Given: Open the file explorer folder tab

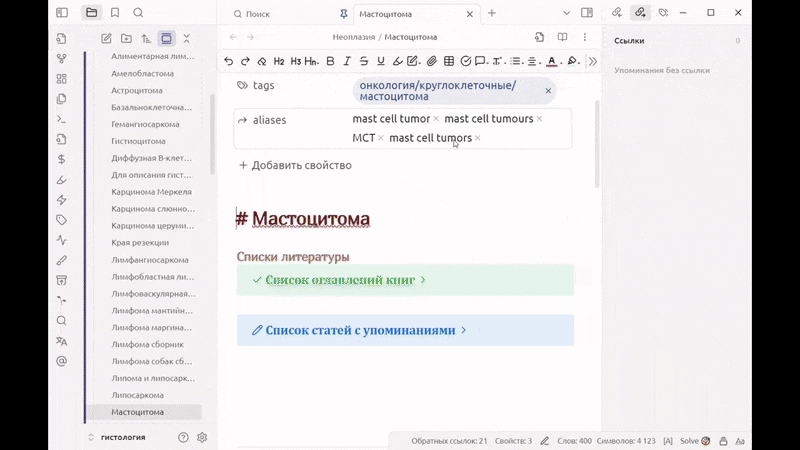Looking at the screenshot, I should 91,13.
